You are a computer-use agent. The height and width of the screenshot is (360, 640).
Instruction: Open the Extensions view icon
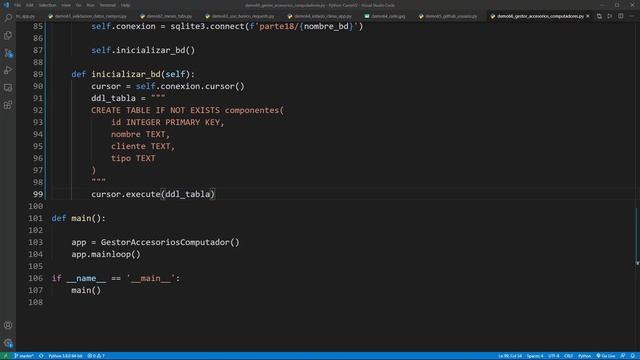[x=8, y=105]
